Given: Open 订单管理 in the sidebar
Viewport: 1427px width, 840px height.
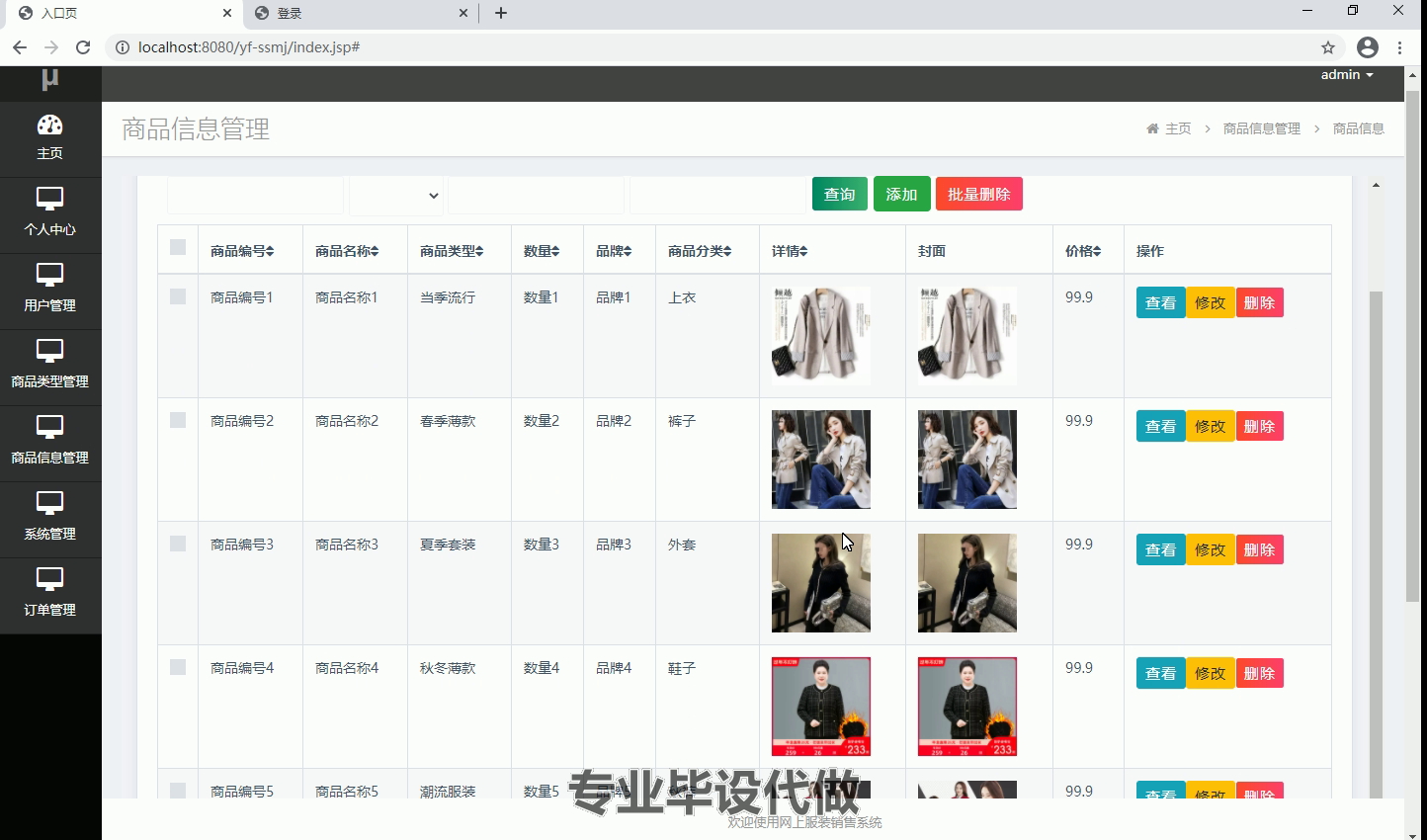Looking at the screenshot, I should point(49,595).
